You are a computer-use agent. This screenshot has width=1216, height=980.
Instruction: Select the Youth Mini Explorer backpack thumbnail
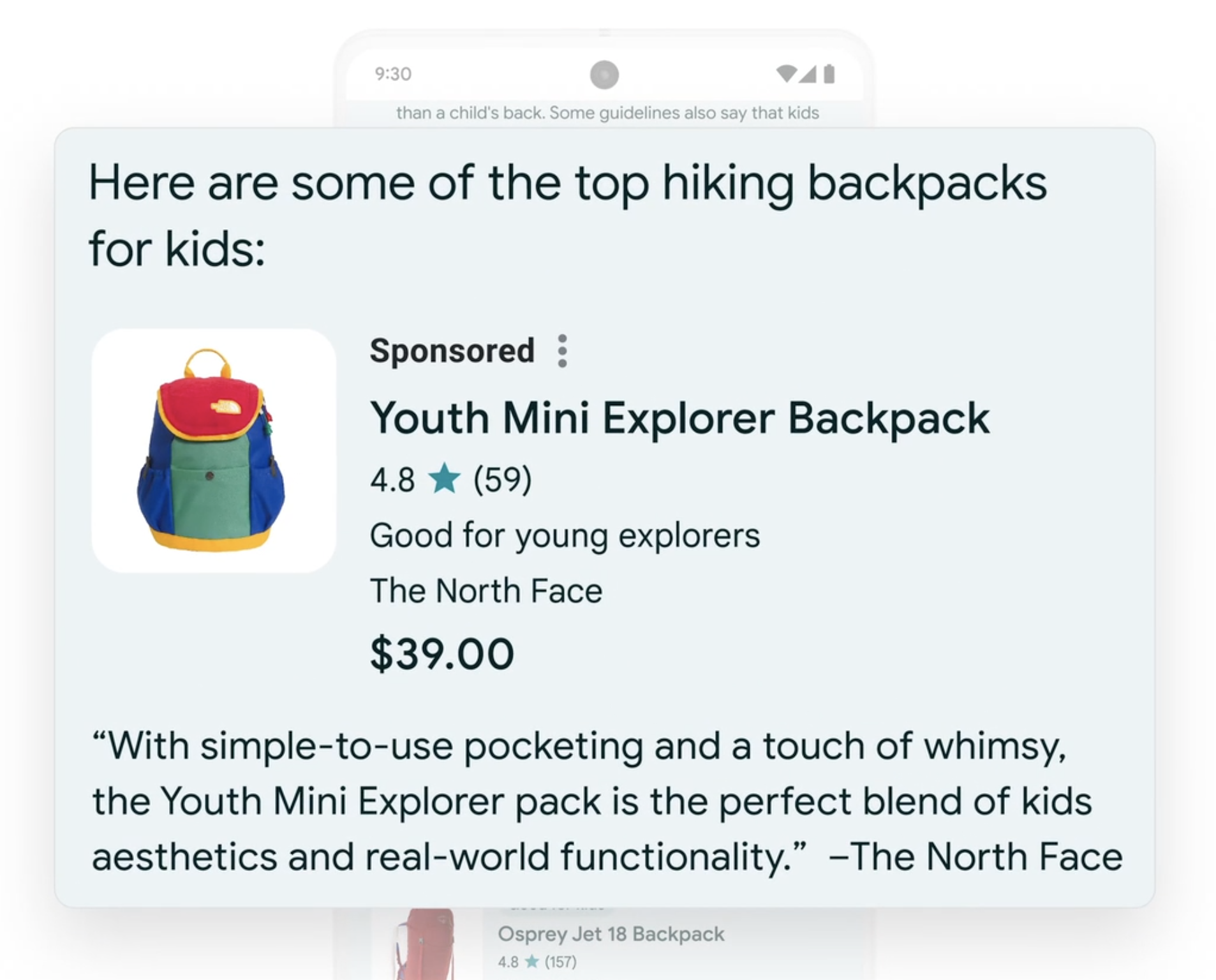(x=213, y=450)
